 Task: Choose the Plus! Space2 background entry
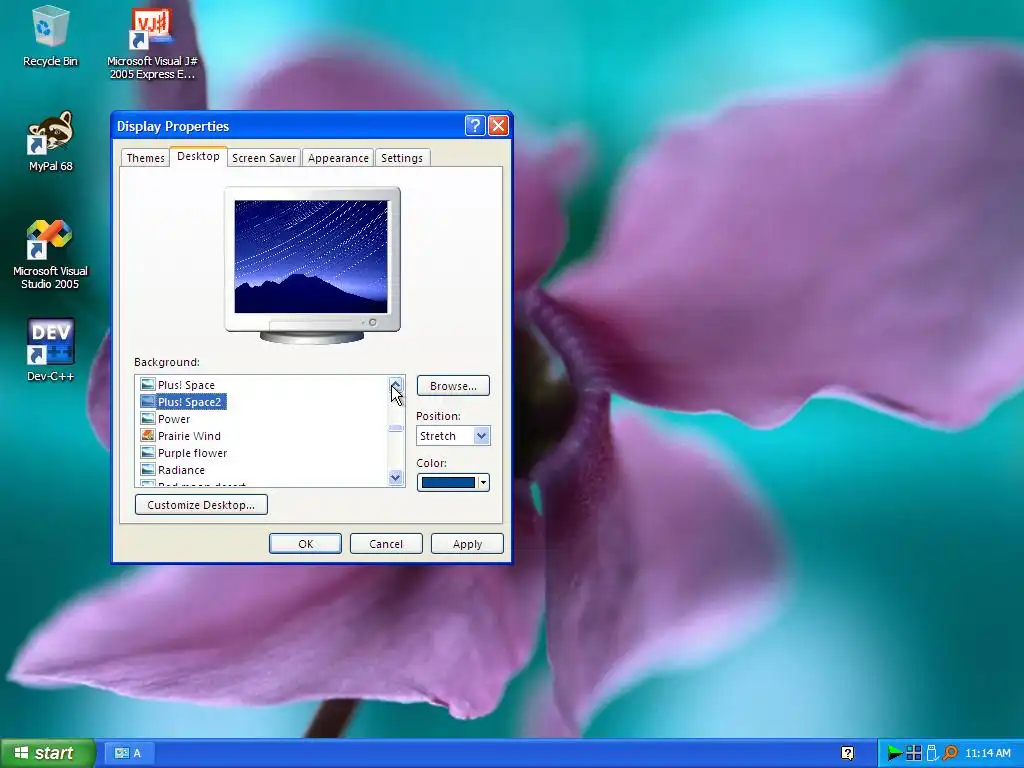(x=189, y=402)
